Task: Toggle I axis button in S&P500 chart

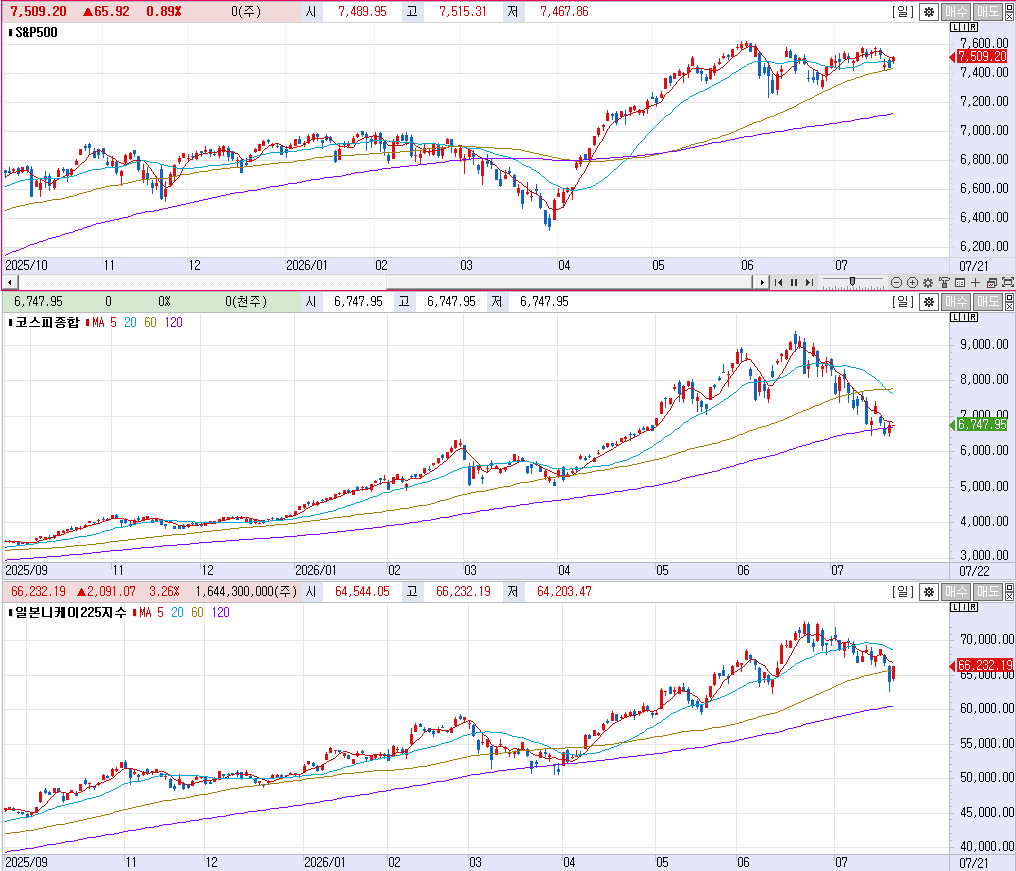Action: pos(964,27)
